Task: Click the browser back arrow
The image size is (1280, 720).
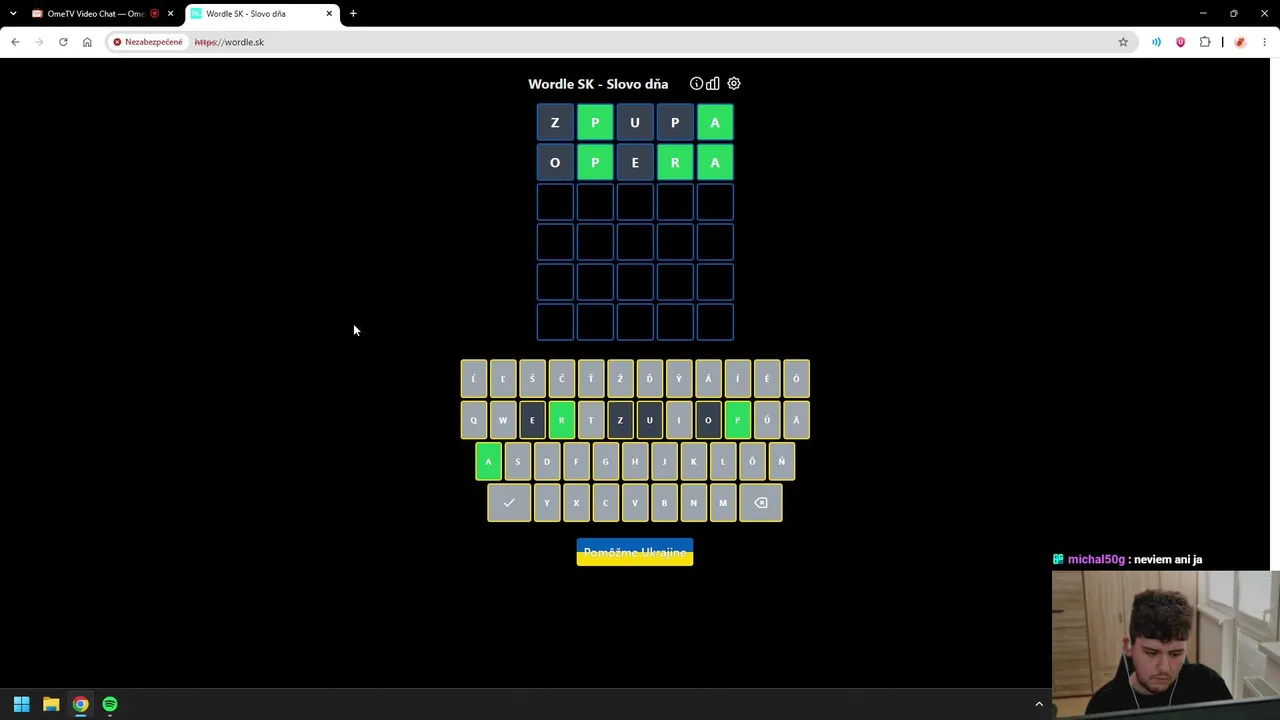Action: [15, 42]
